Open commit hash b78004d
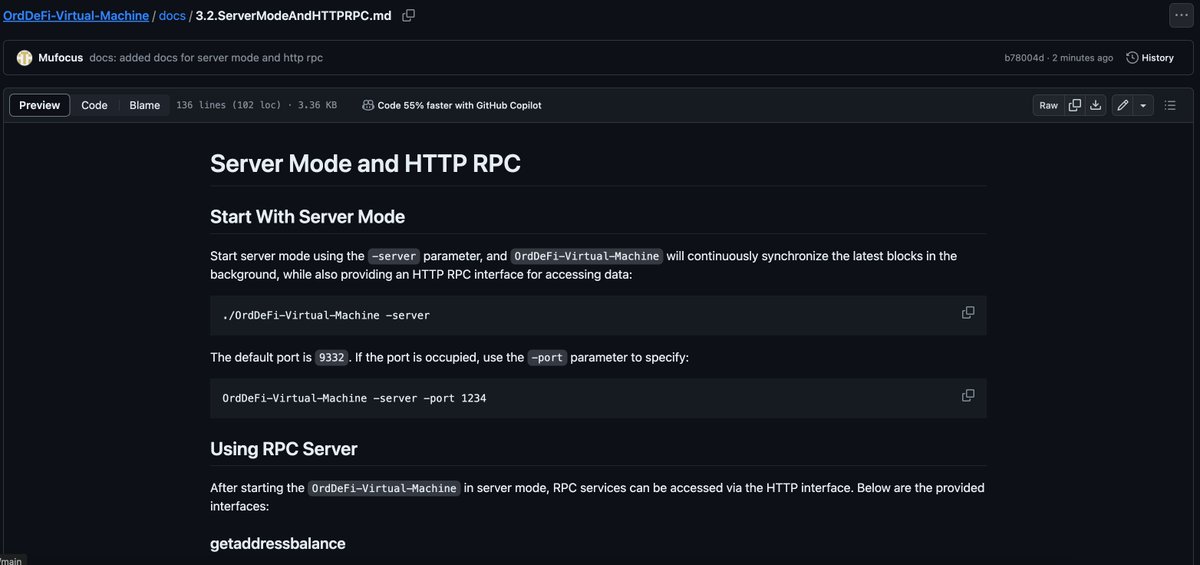The width and height of the screenshot is (1200, 565). pos(1024,58)
